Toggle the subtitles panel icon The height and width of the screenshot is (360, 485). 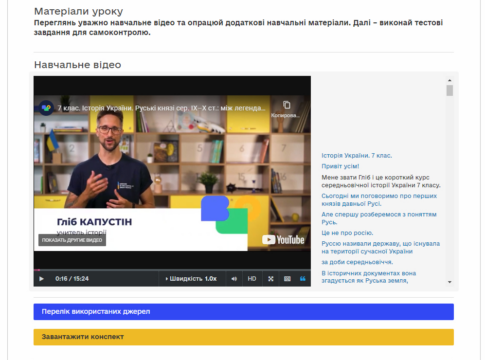287,279
